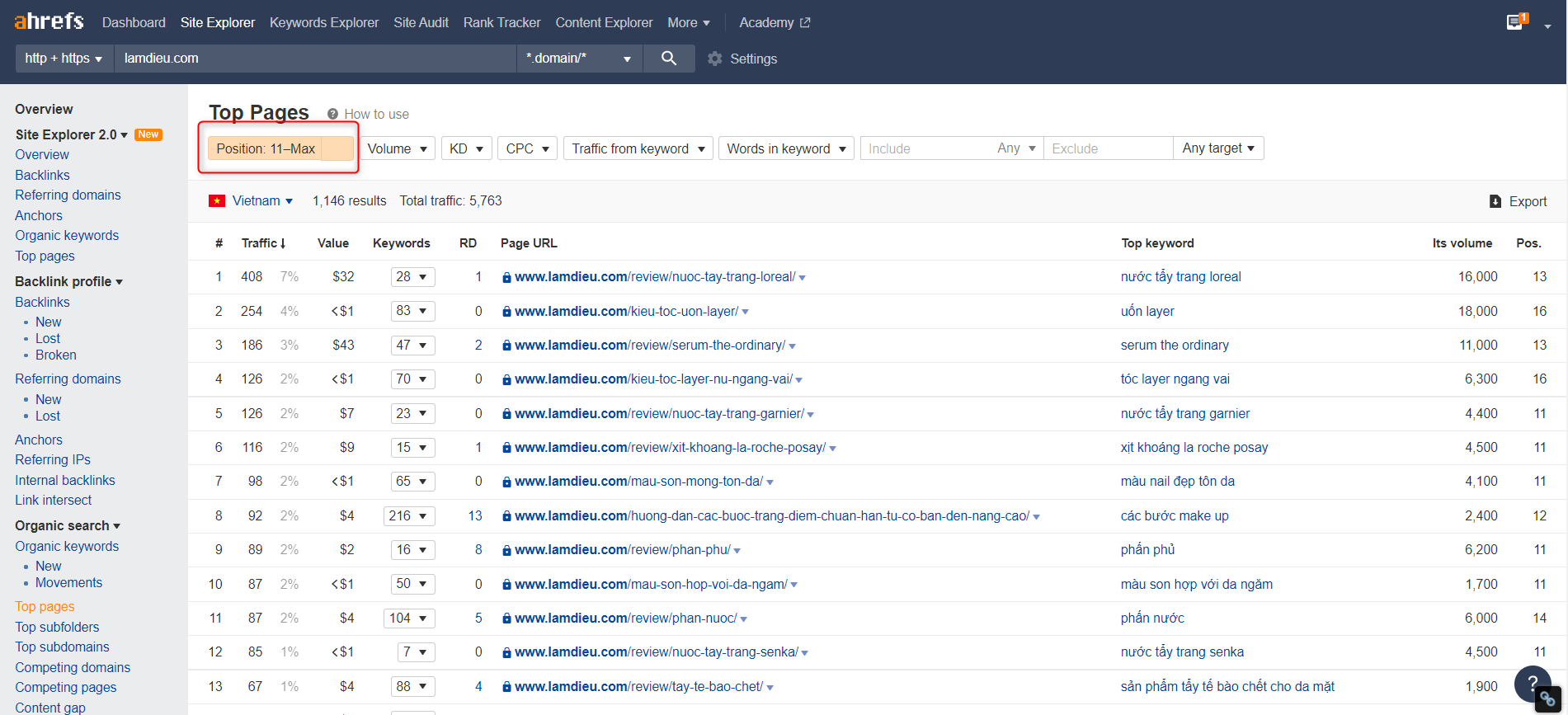Screen dimensions: 1568x715
Task: Open the More menu
Action: coord(689,22)
